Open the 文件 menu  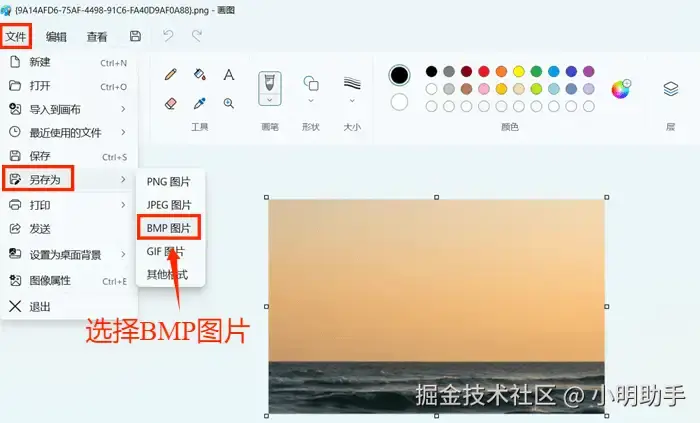tap(16, 37)
